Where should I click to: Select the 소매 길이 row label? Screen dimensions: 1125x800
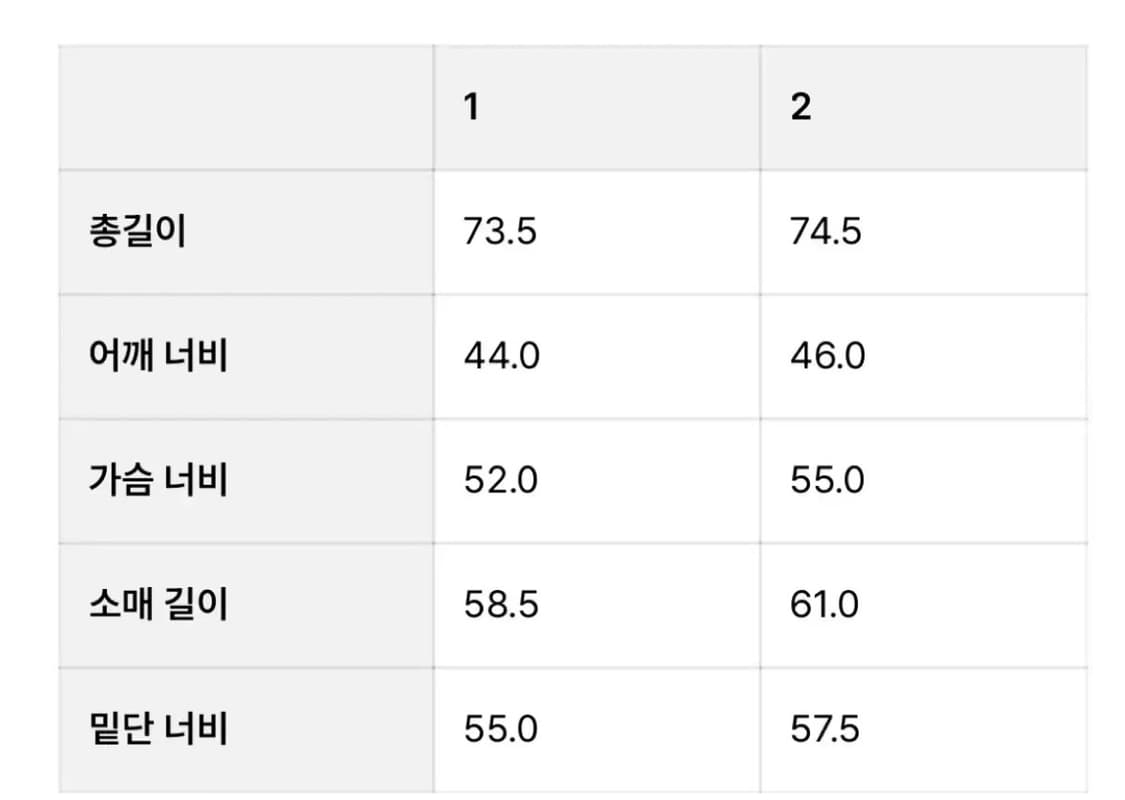(x=158, y=605)
